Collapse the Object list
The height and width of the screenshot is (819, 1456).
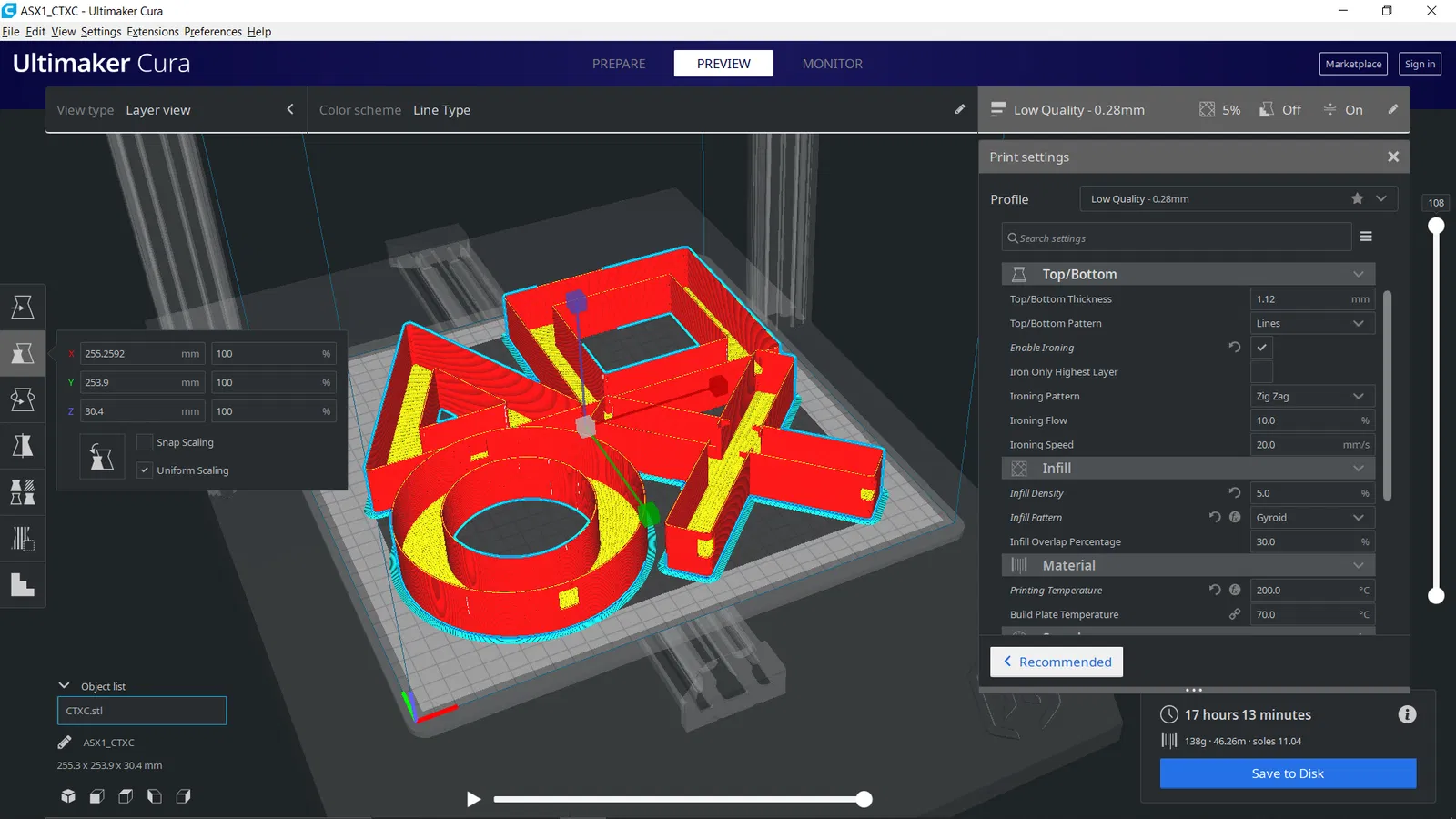(x=64, y=686)
